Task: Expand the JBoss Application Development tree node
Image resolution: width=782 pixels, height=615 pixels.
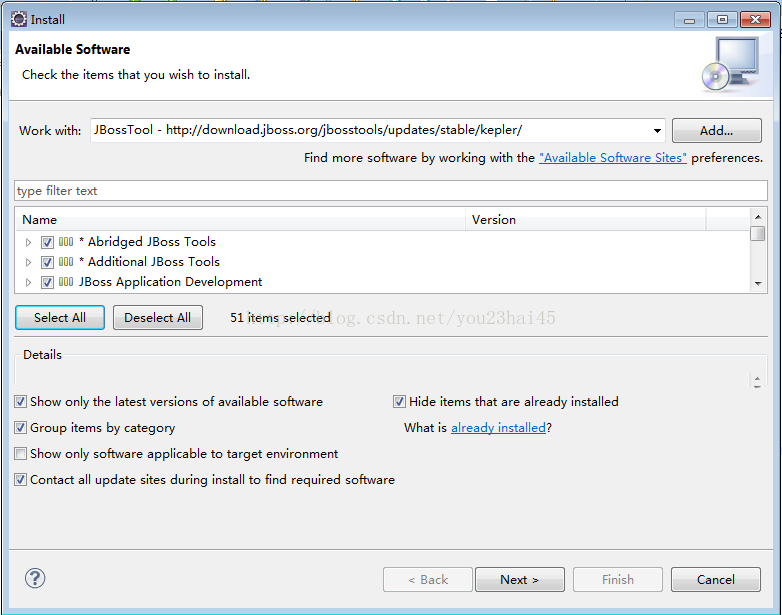Action: point(28,282)
